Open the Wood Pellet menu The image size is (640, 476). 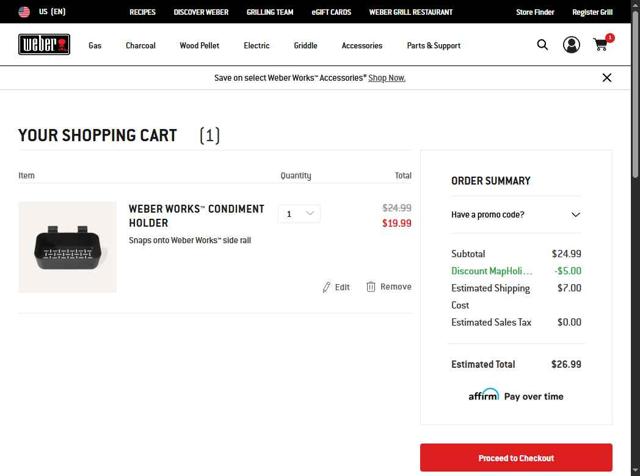pyautogui.click(x=199, y=46)
